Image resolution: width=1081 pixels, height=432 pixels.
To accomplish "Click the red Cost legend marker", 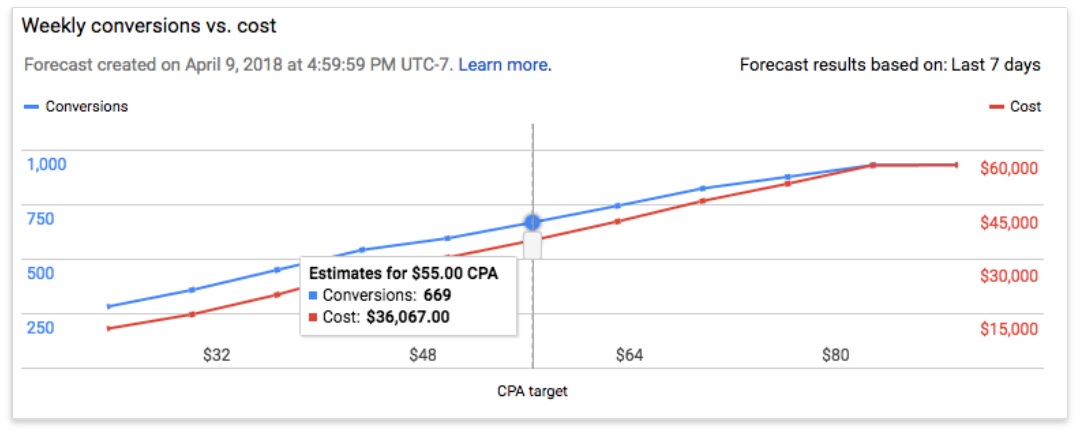I will click(996, 106).
